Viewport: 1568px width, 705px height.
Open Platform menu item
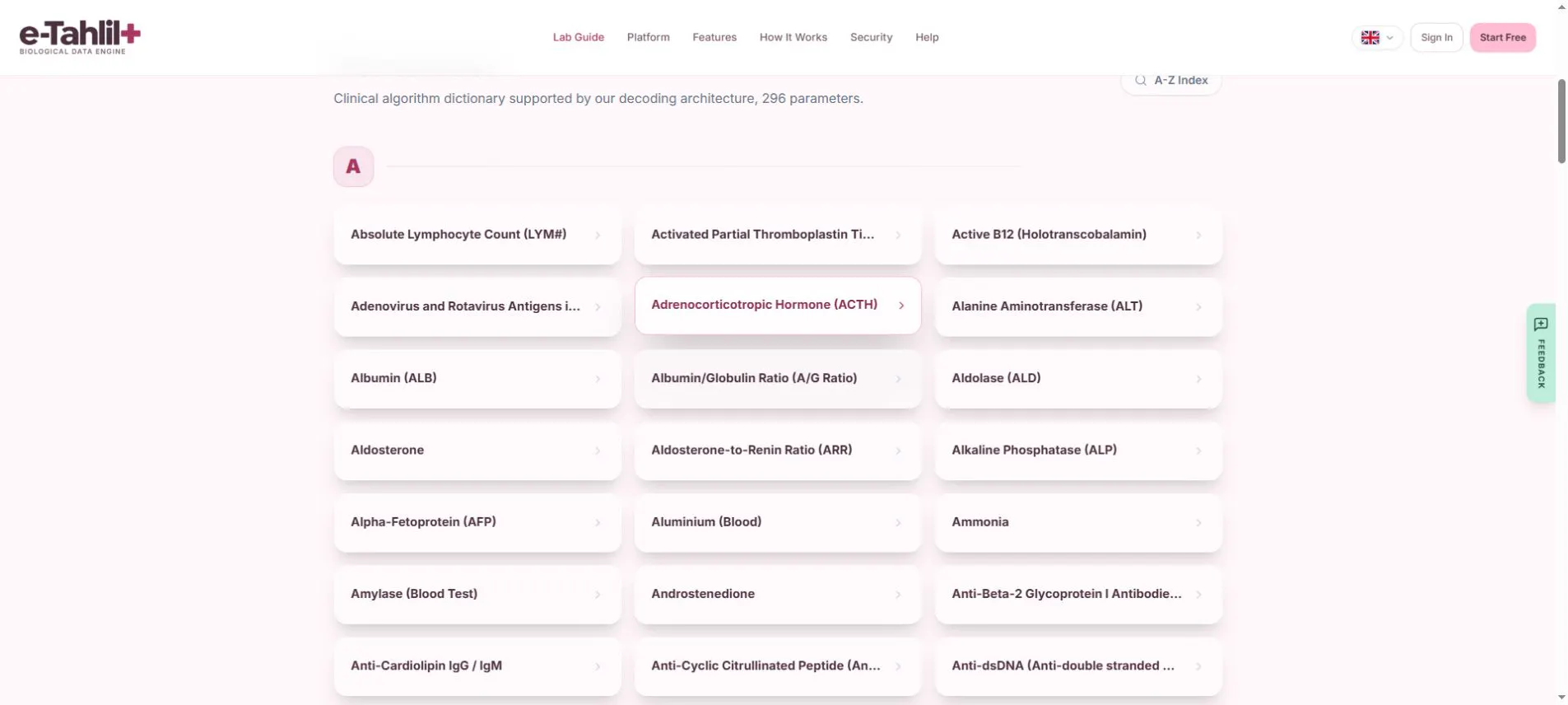648,38
